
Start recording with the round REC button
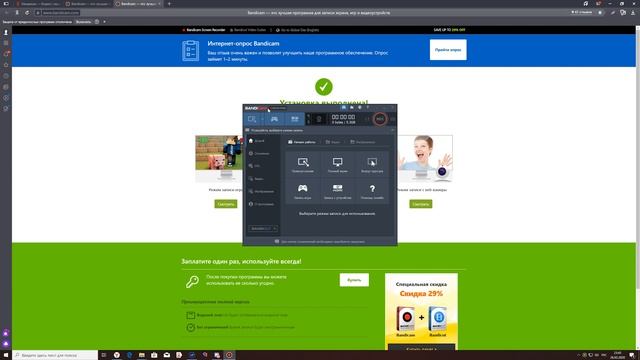[380, 119]
